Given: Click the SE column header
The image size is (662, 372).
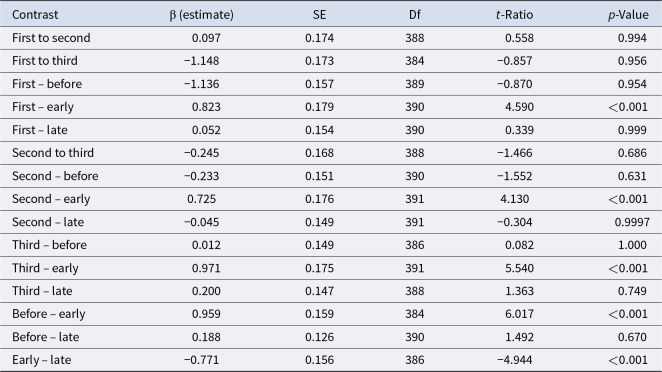Looking at the screenshot, I should [319, 15].
